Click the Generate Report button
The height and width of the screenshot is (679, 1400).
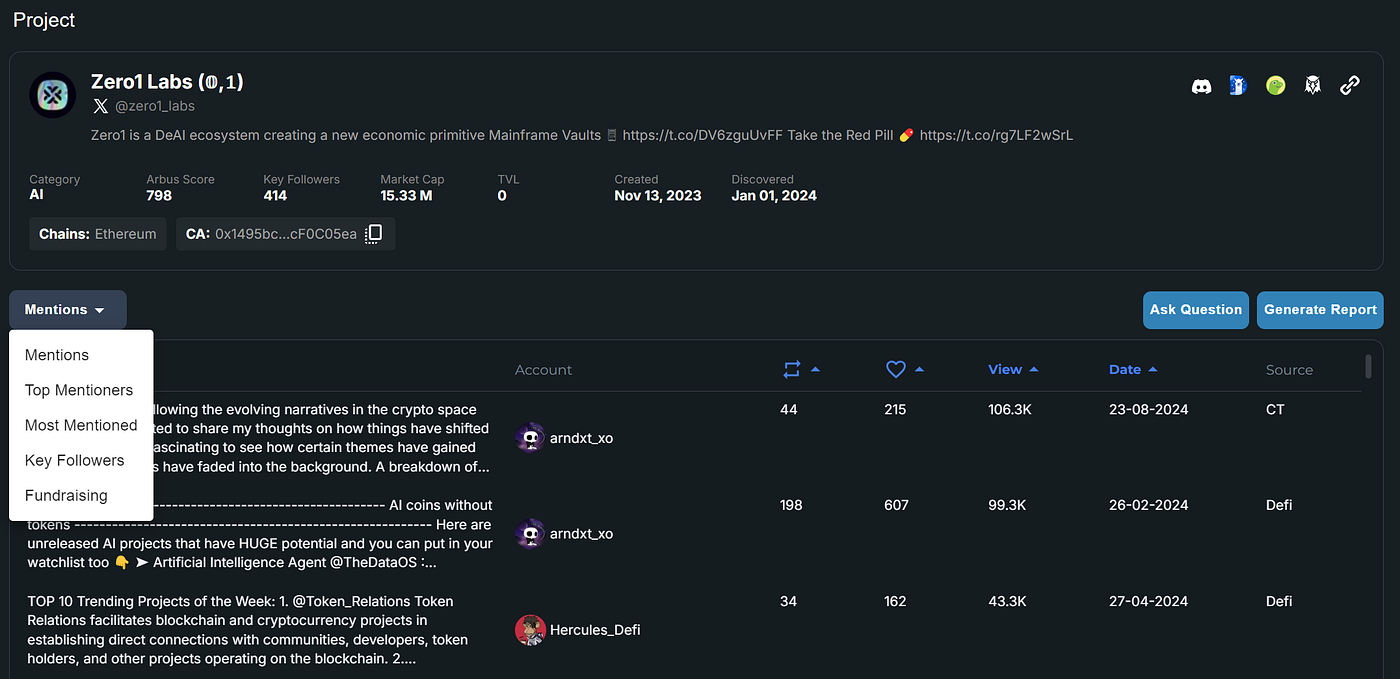pyautogui.click(x=1320, y=310)
